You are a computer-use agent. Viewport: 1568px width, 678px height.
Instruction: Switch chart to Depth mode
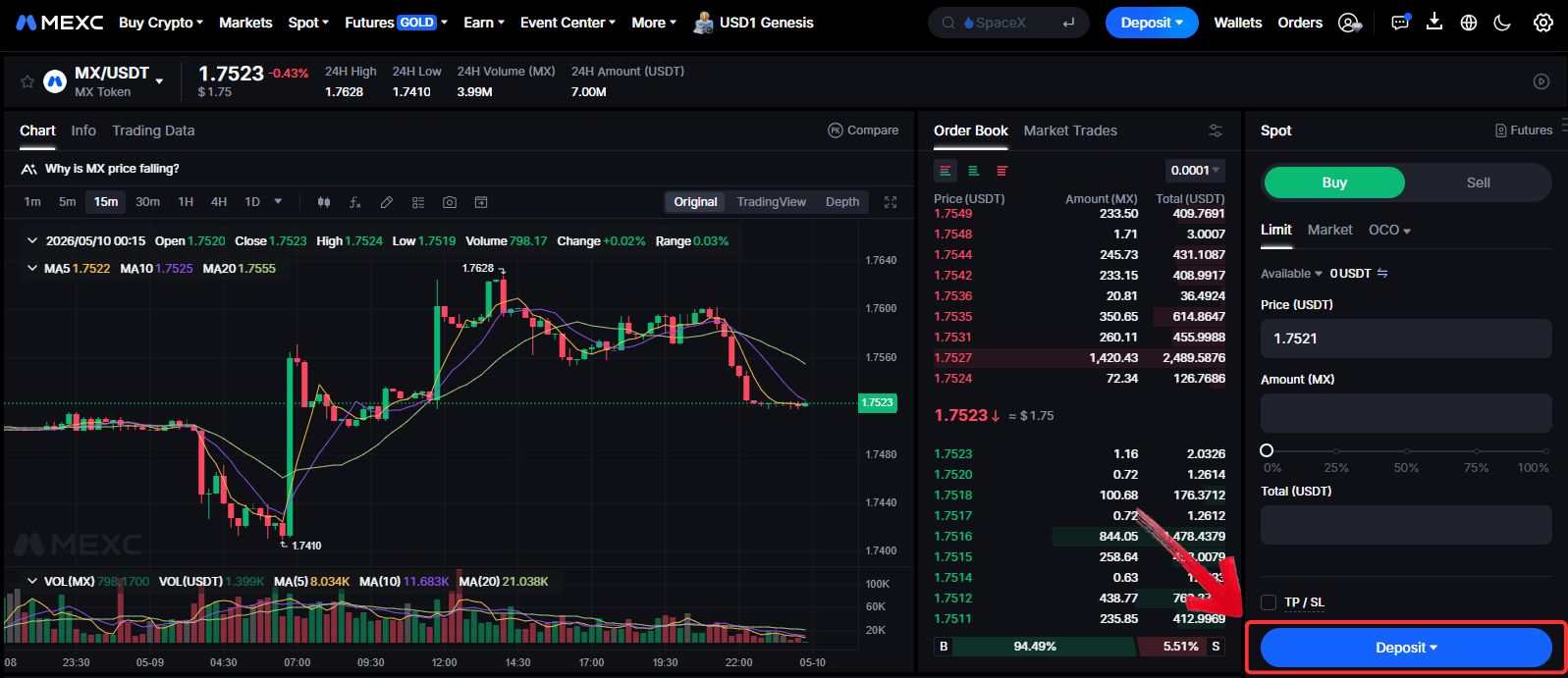click(x=842, y=202)
